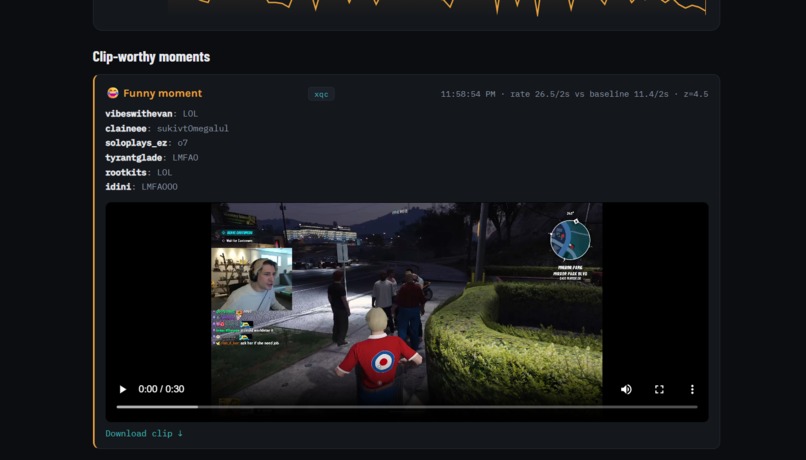Click the xqc channel tag
Image resolution: width=806 pixels, height=460 pixels.
click(x=321, y=94)
